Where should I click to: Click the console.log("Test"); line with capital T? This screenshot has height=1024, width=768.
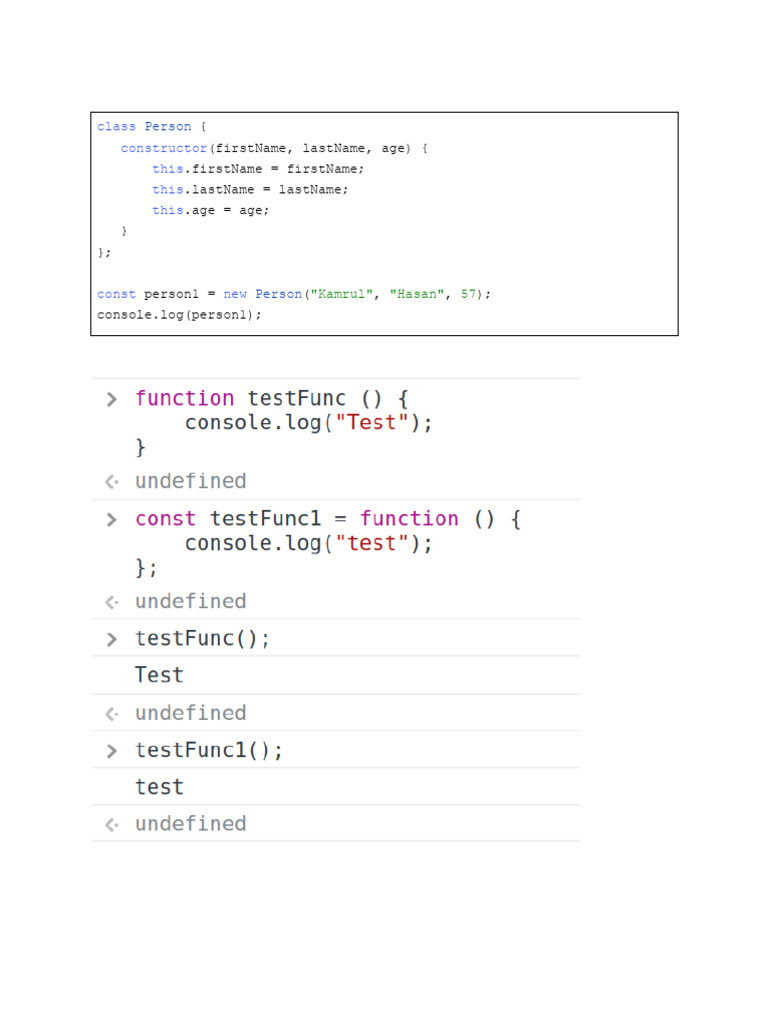(x=308, y=423)
